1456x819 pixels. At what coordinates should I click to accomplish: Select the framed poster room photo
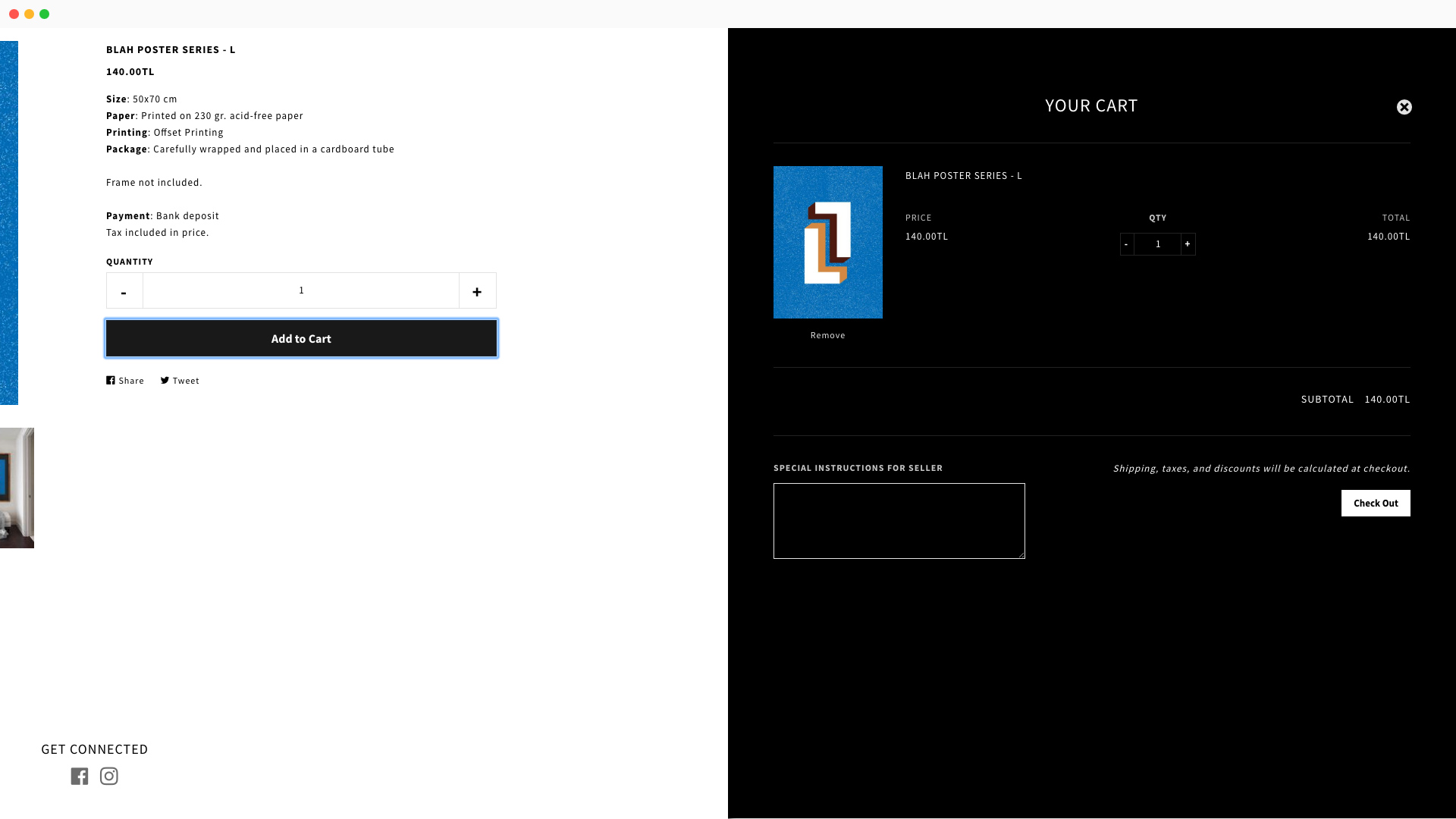click(17, 488)
